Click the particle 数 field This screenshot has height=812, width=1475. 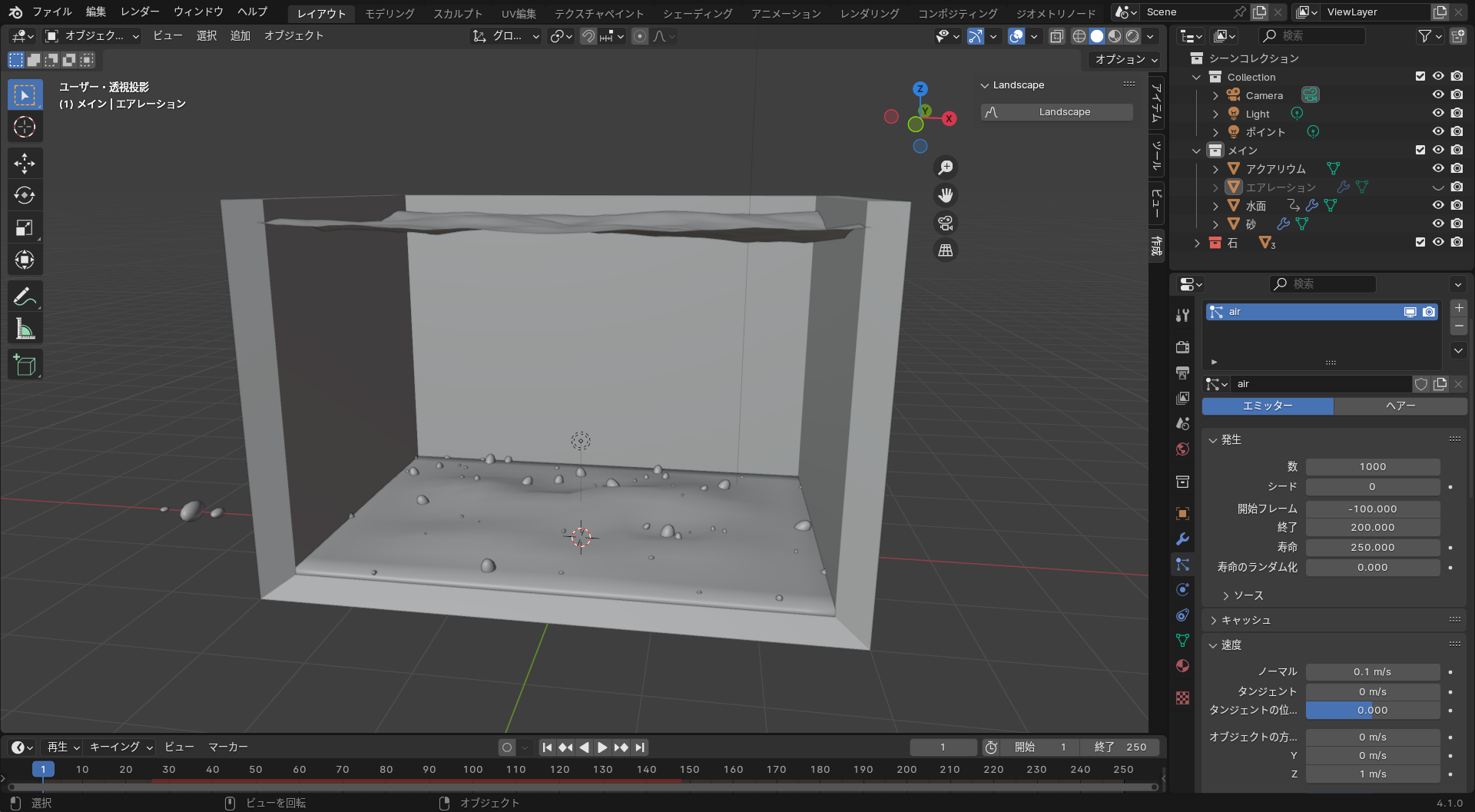tap(1373, 467)
